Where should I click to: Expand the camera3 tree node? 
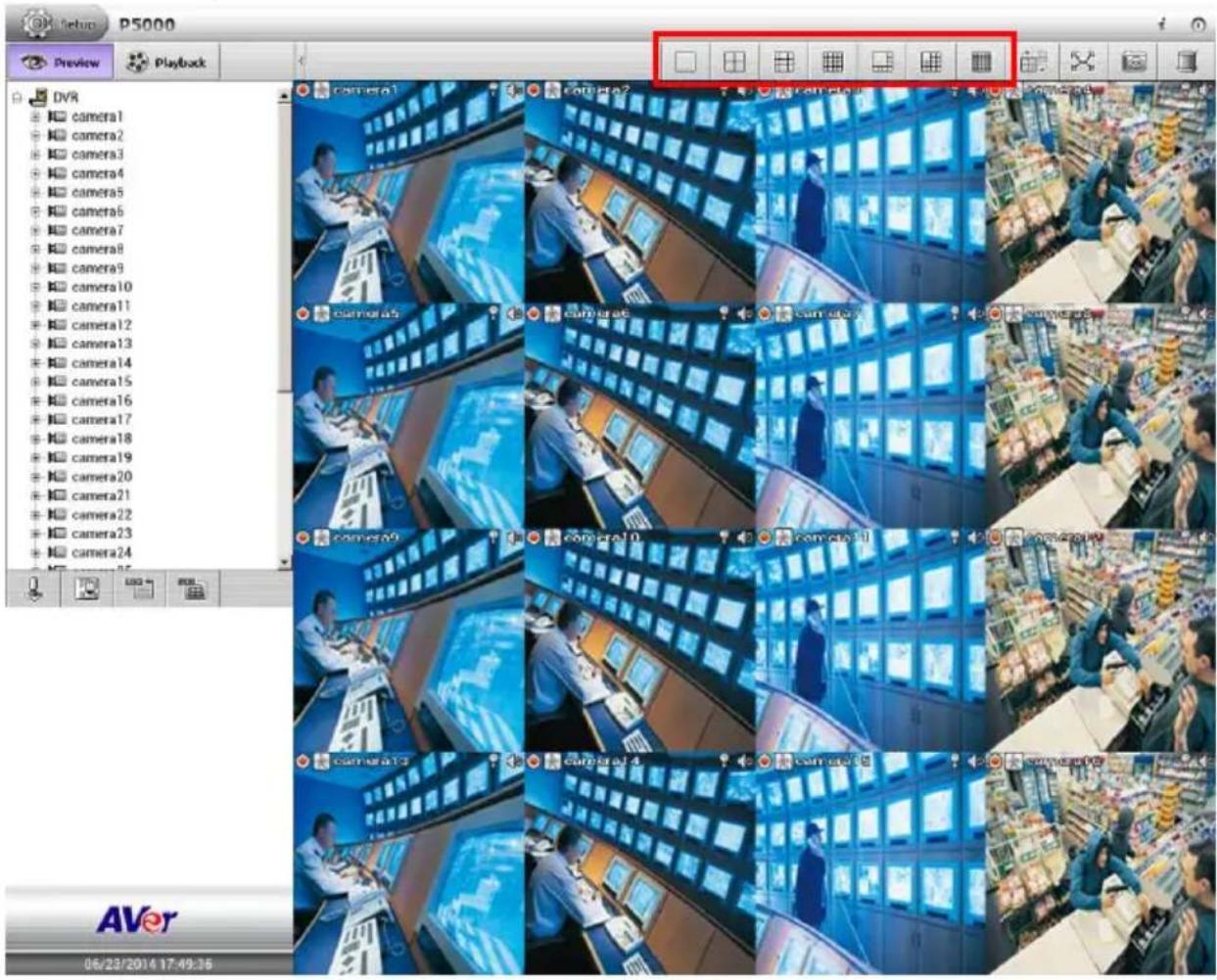pyautogui.click(x=35, y=155)
